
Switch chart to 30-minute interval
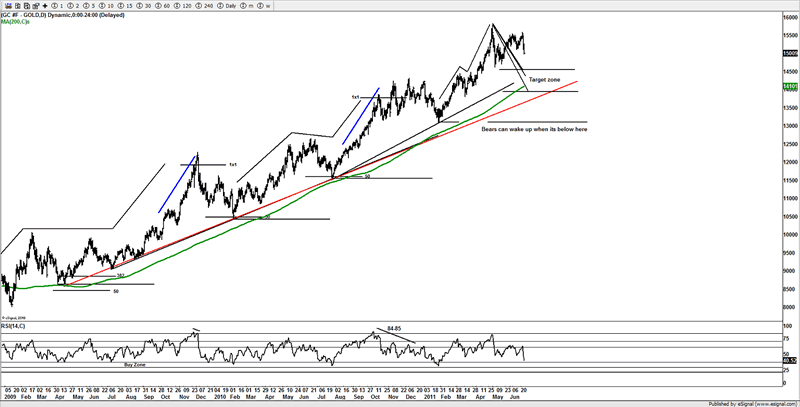pos(143,6)
